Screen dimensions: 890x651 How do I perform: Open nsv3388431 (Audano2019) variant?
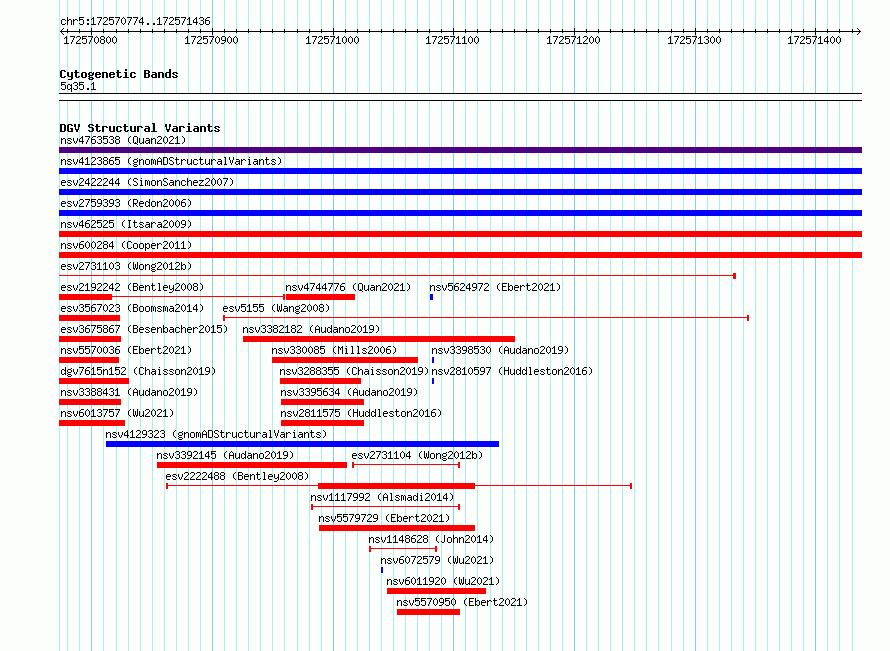pos(129,392)
